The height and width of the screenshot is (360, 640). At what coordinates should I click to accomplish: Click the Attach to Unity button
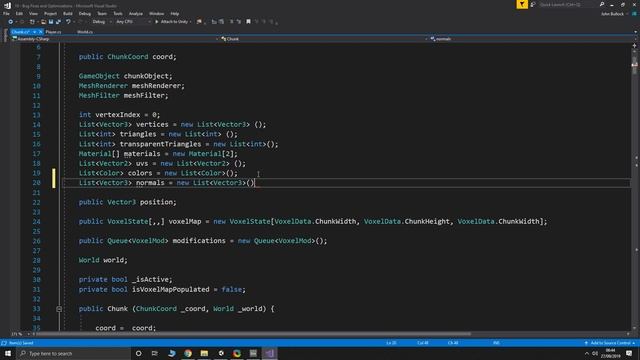(x=171, y=22)
